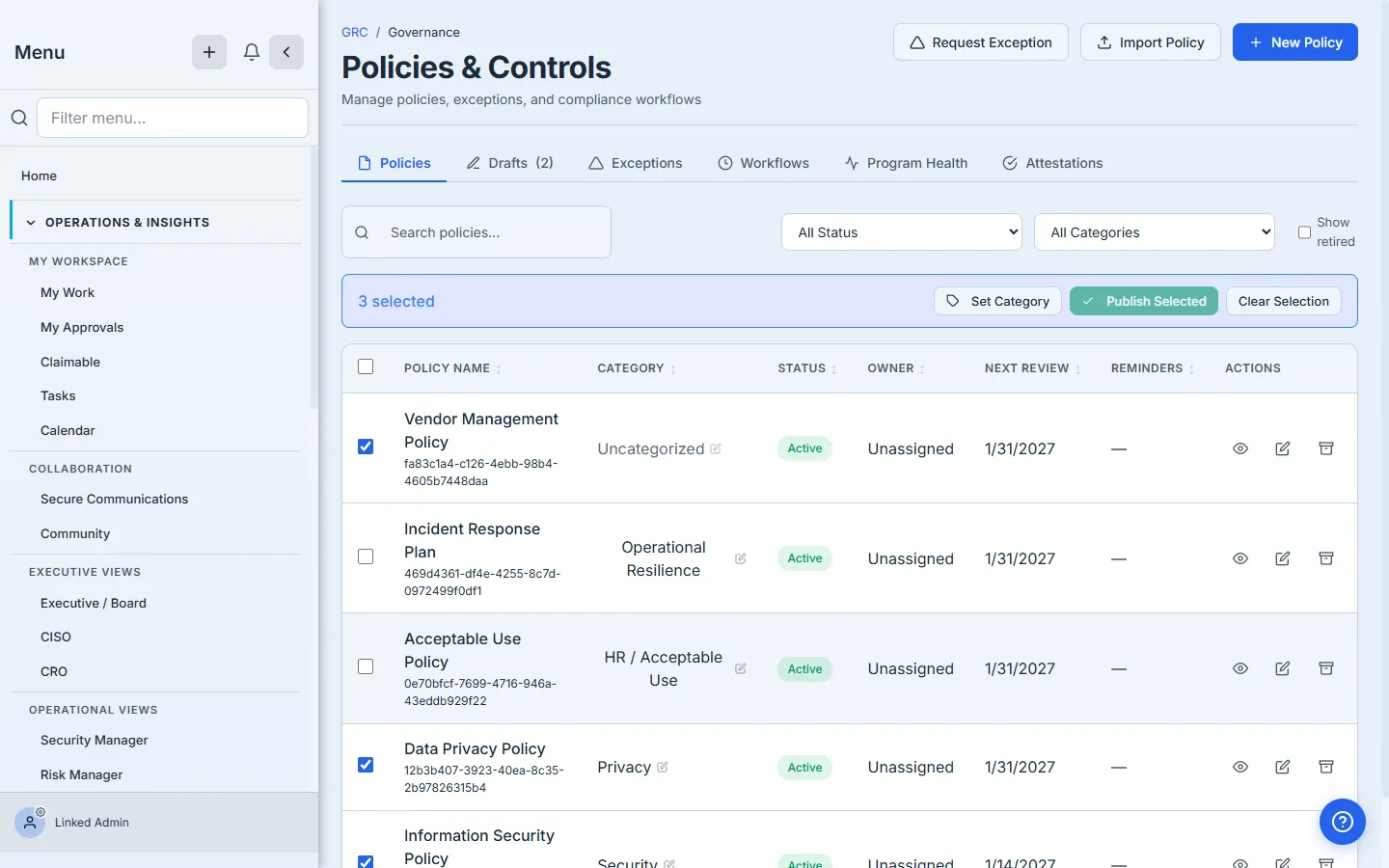The width and height of the screenshot is (1389, 868).
Task: Open Secure Communications in the sidebar
Action: (x=114, y=499)
